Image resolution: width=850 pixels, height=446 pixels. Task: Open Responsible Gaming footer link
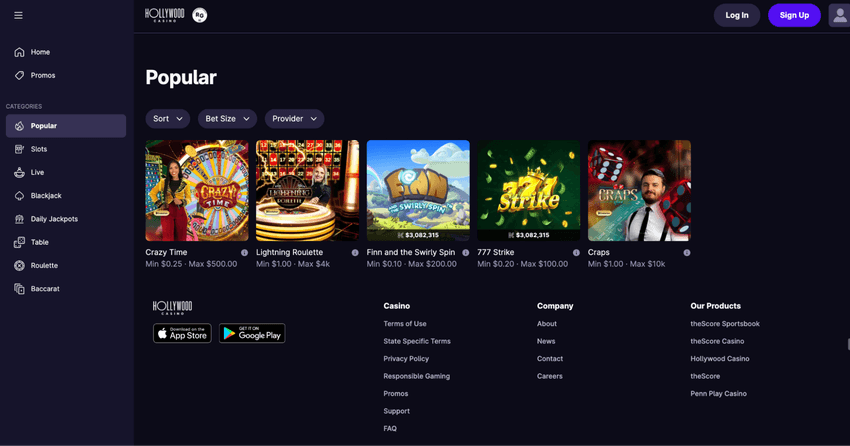tap(416, 376)
